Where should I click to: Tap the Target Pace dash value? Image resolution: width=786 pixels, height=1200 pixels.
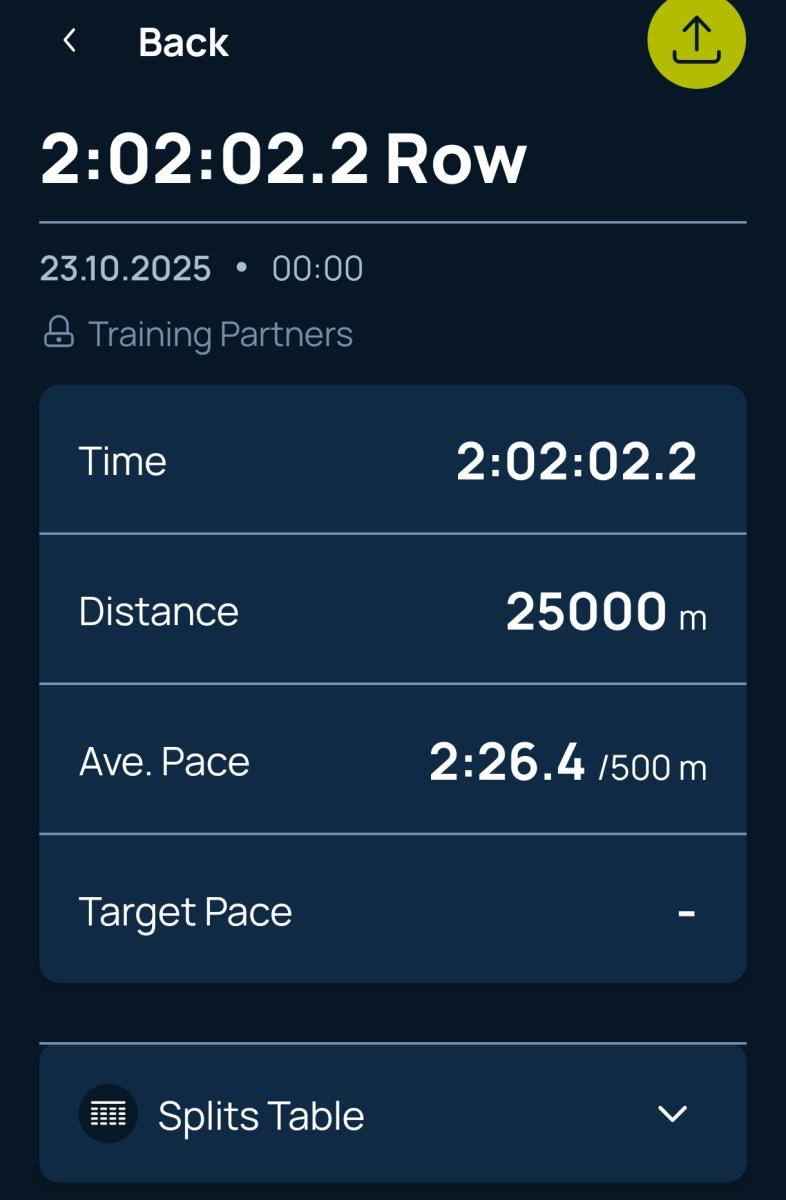(686, 912)
